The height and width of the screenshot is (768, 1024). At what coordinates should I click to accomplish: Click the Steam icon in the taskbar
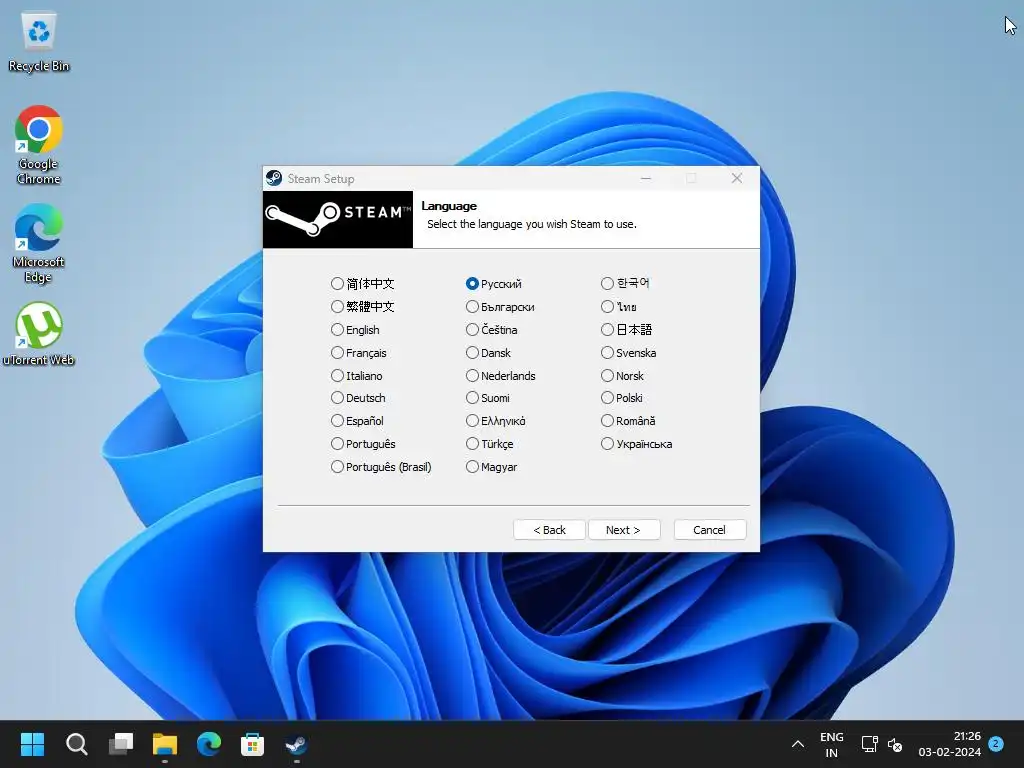click(x=296, y=744)
